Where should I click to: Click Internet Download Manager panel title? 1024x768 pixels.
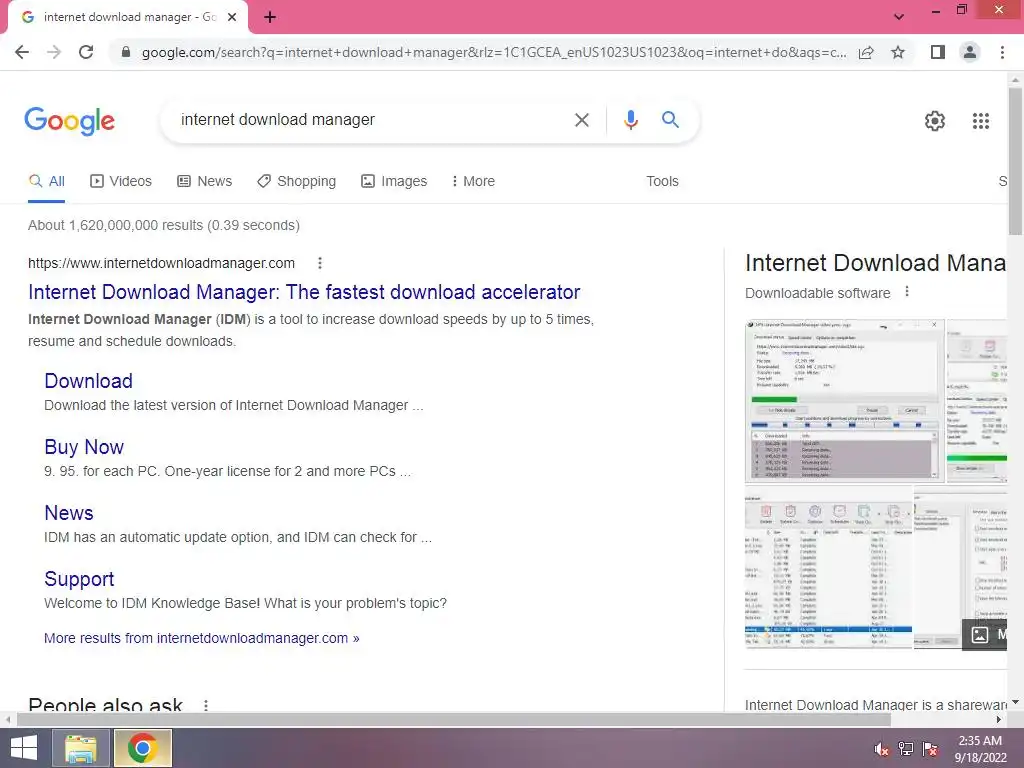(875, 263)
